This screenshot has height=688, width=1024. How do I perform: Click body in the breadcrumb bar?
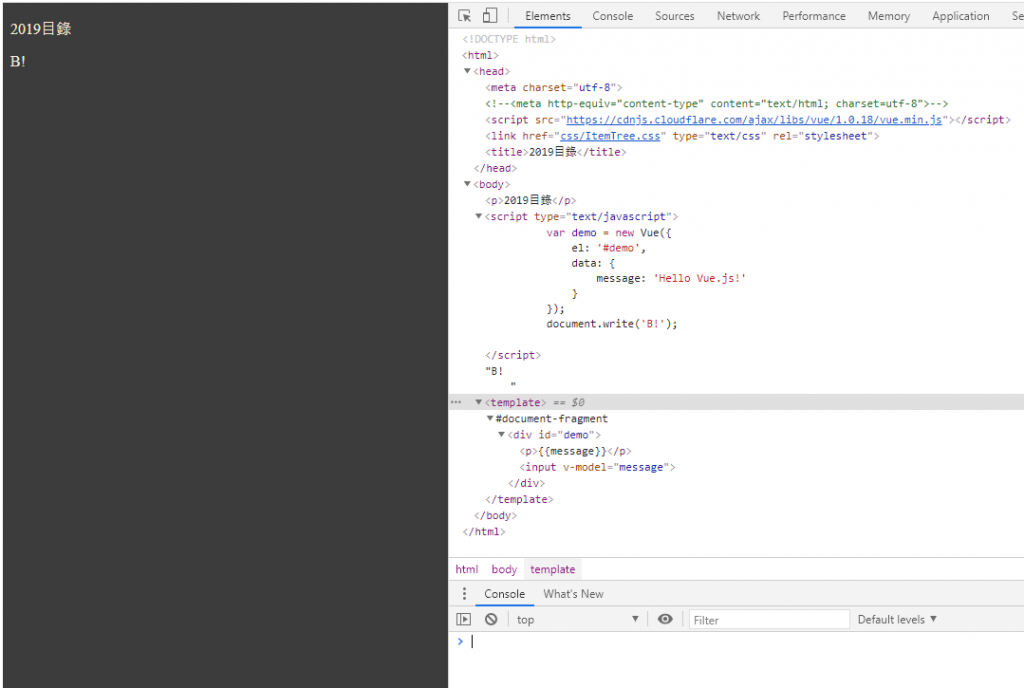[x=504, y=569]
